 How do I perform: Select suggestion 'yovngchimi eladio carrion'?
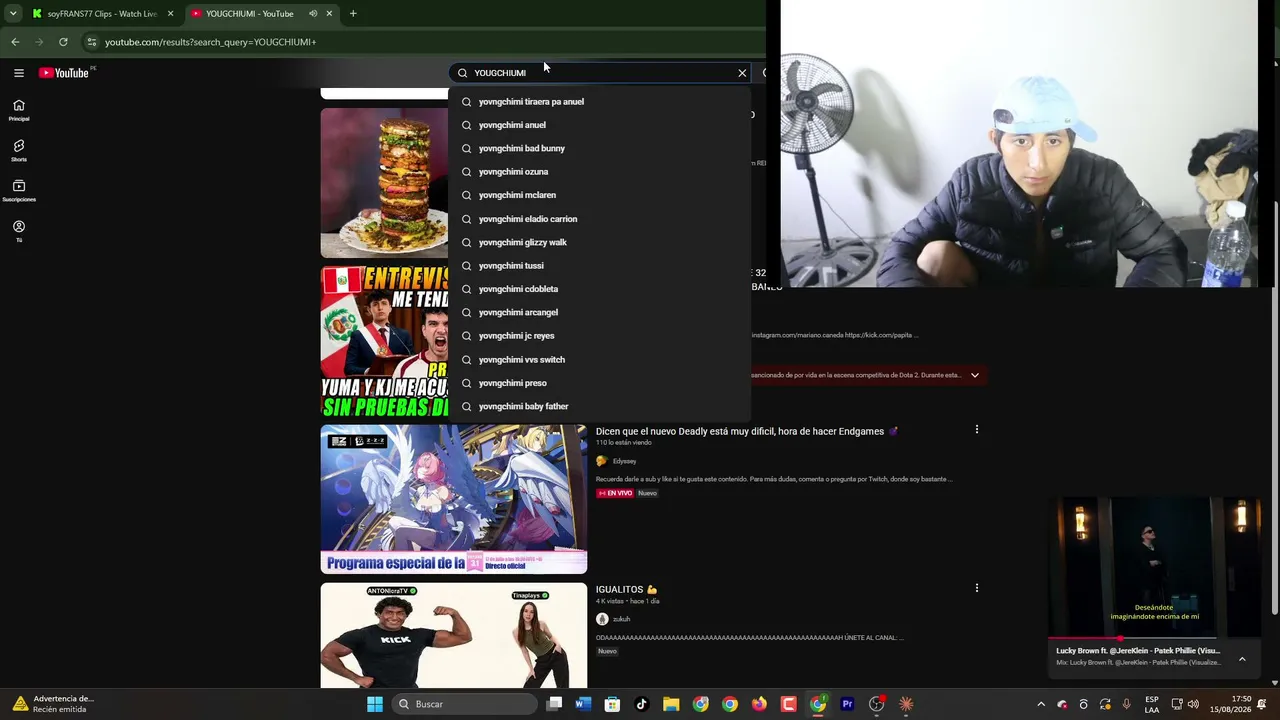point(600,219)
